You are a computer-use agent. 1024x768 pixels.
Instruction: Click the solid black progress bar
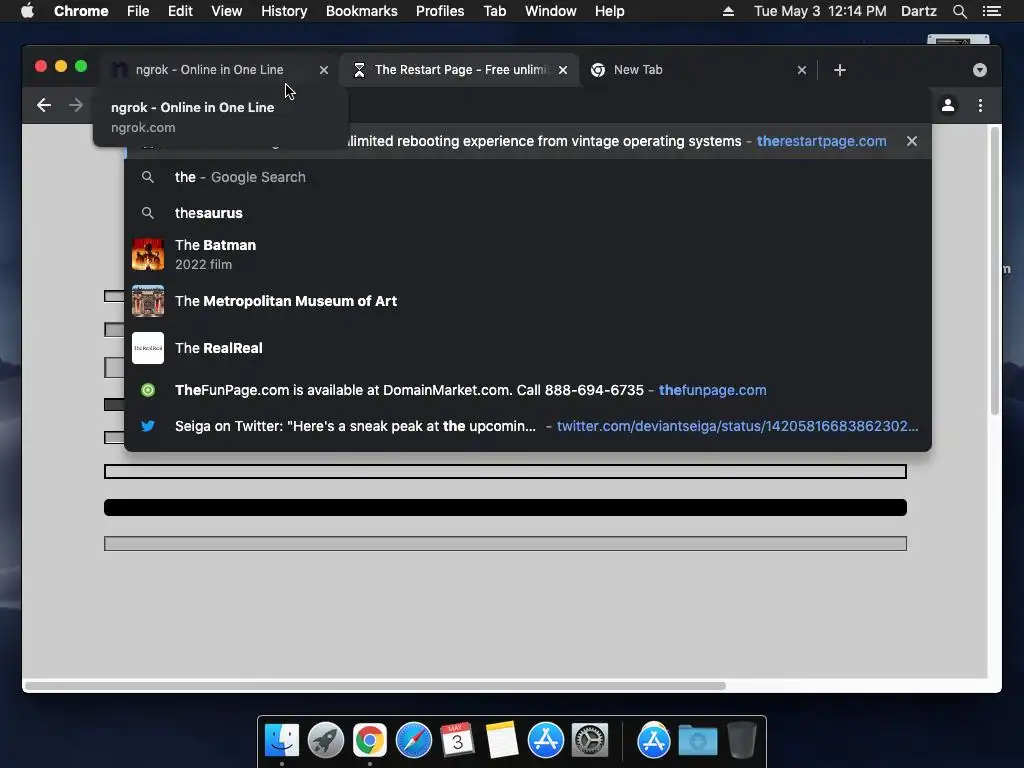pos(505,507)
